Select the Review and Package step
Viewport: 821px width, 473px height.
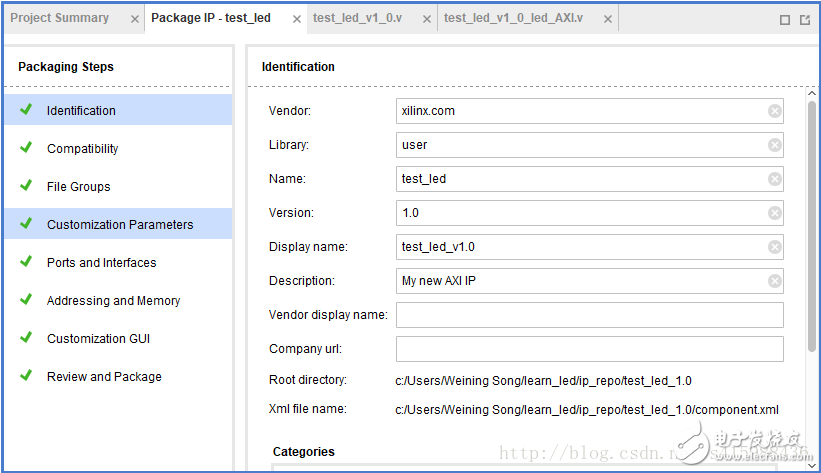pyautogui.click(x=104, y=377)
